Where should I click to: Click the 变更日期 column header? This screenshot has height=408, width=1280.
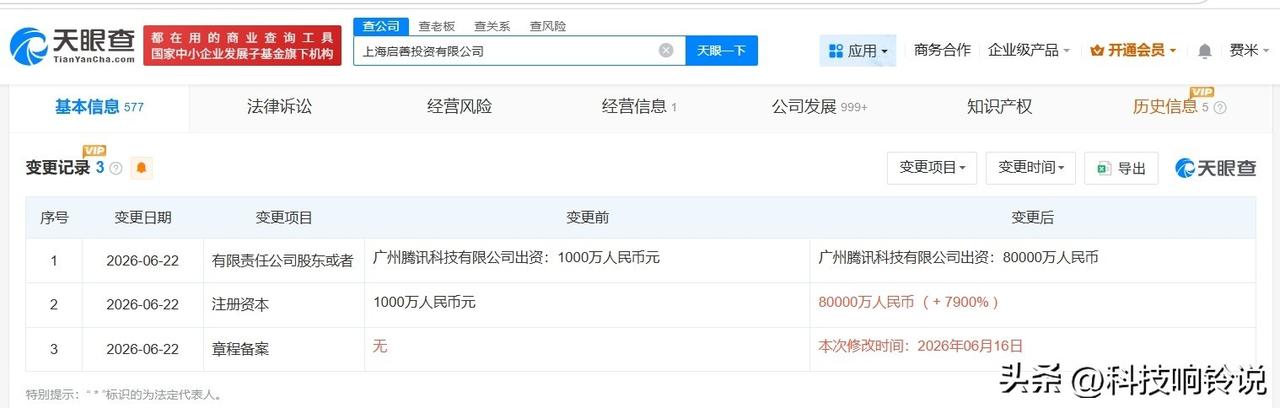[x=142, y=217]
